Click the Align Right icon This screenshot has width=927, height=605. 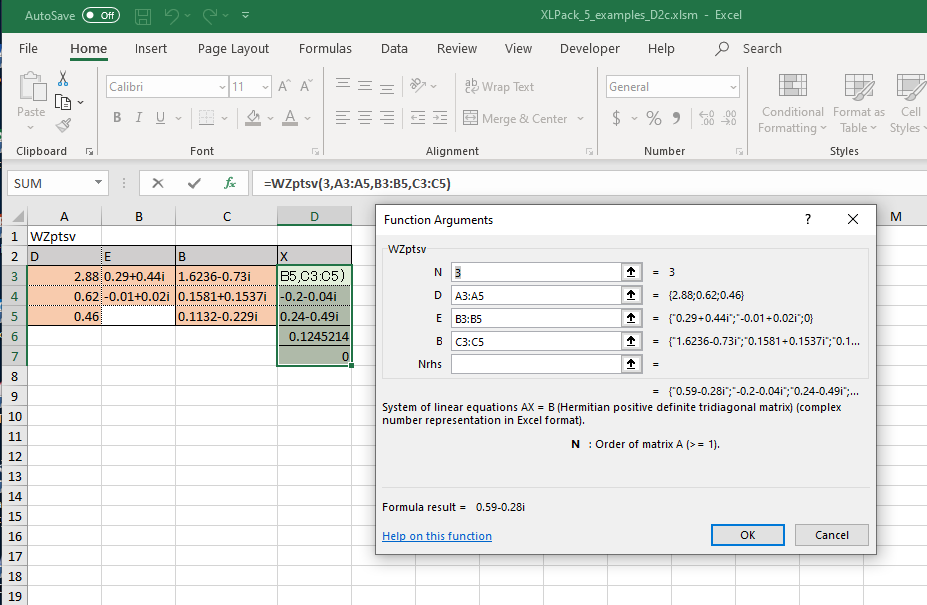coord(387,118)
